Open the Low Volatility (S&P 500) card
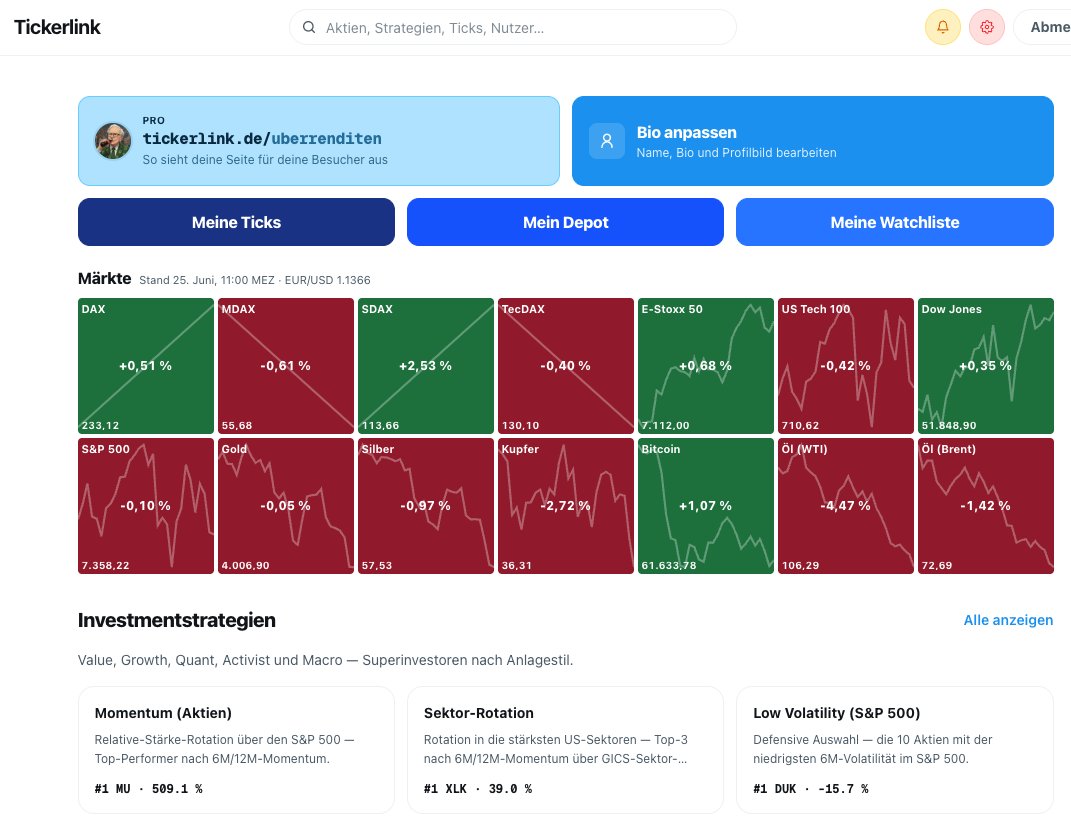Screen dimensions: 1071x839 pyautogui.click(x=895, y=750)
